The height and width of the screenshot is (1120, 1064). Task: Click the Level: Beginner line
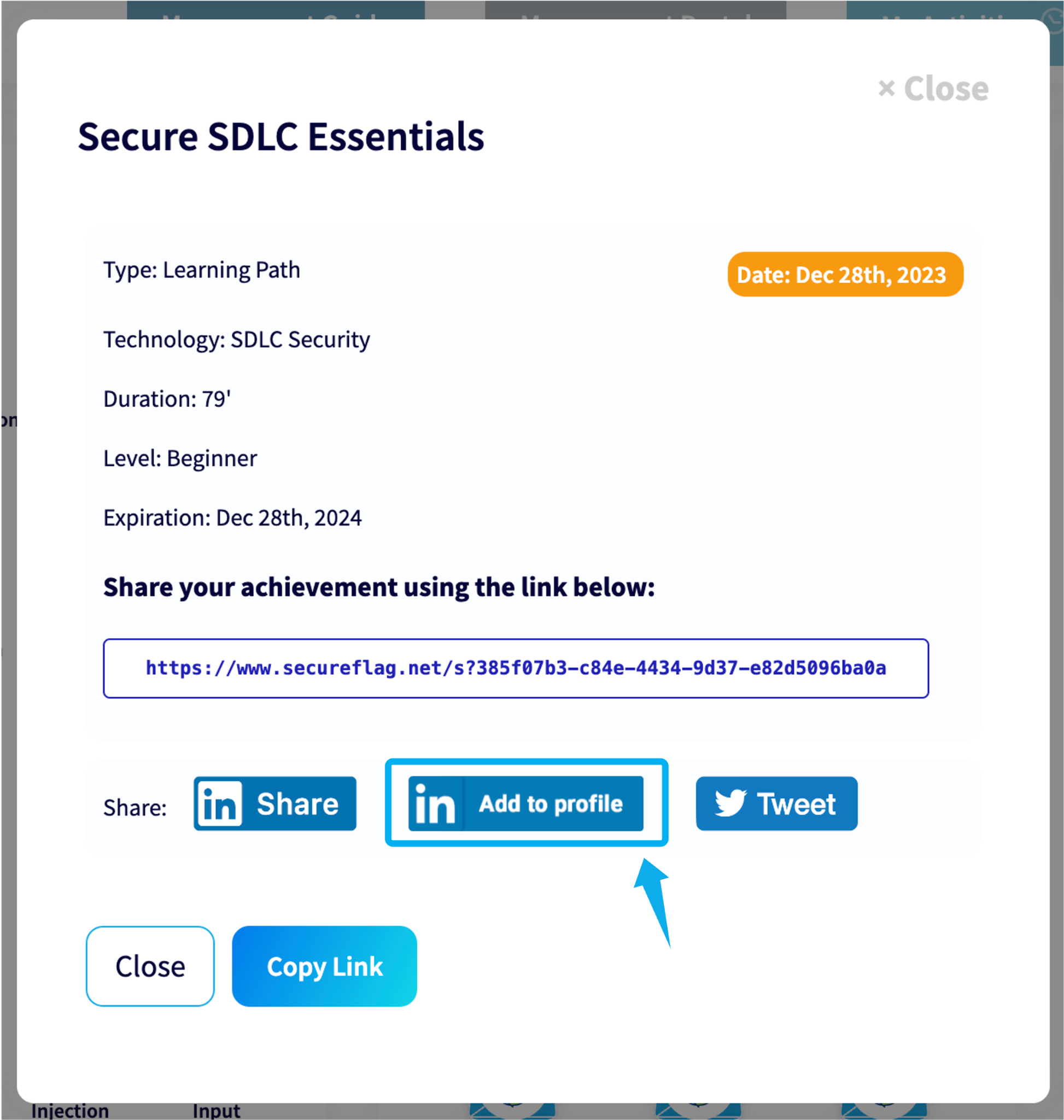[x=180, y=458]
